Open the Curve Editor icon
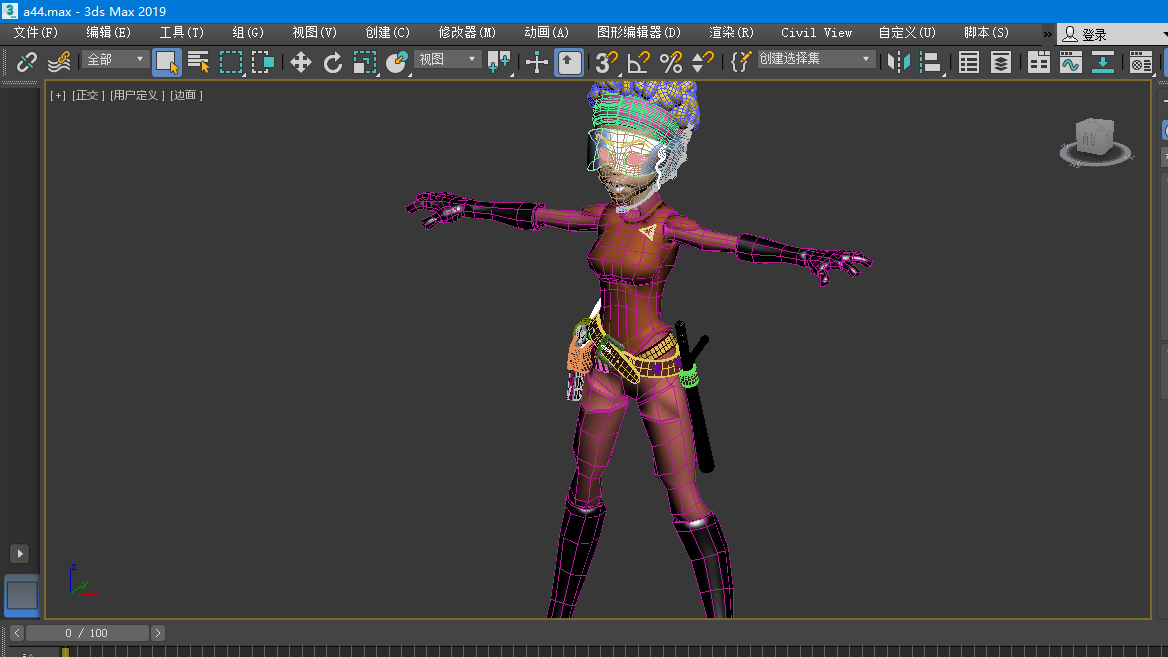Screen dimensions: 1168x657 click(x=1071, y=63)
